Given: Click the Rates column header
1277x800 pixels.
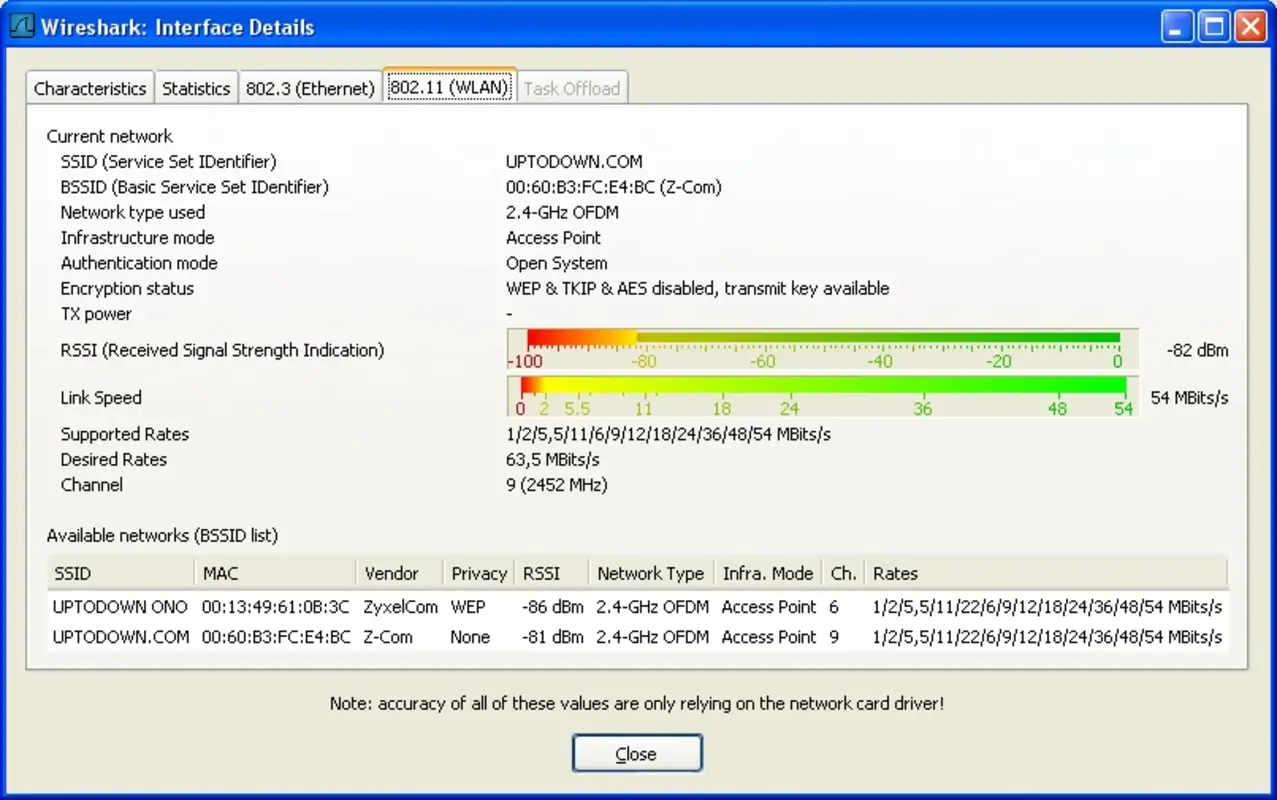Looking at the screenshot, I should pyautogui.click(x=893, y=573).
